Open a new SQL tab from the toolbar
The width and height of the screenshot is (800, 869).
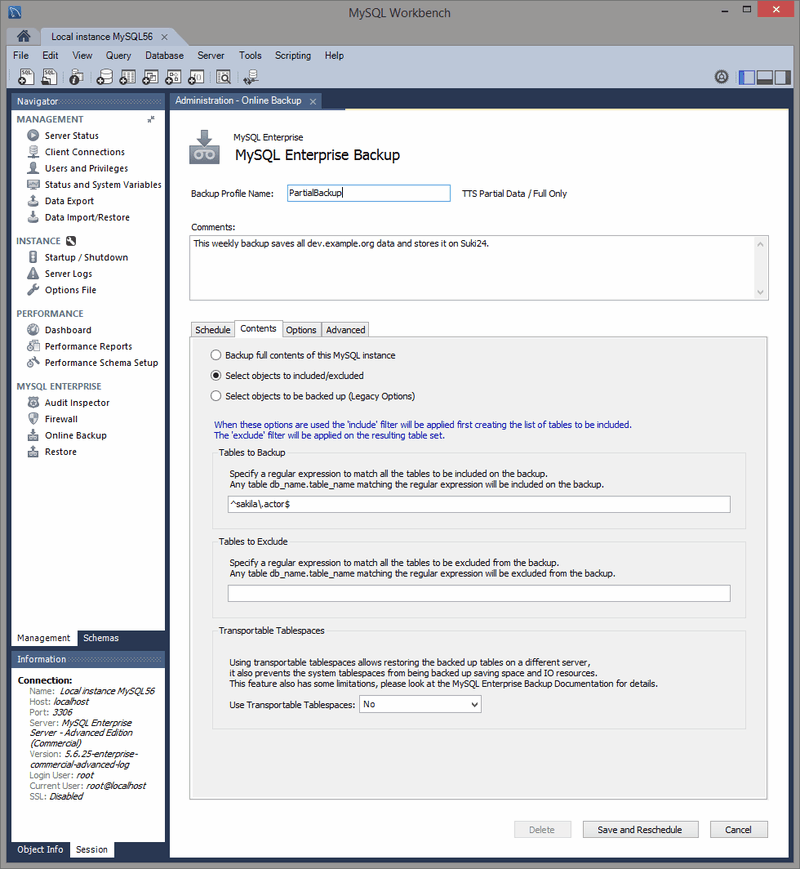26,76
